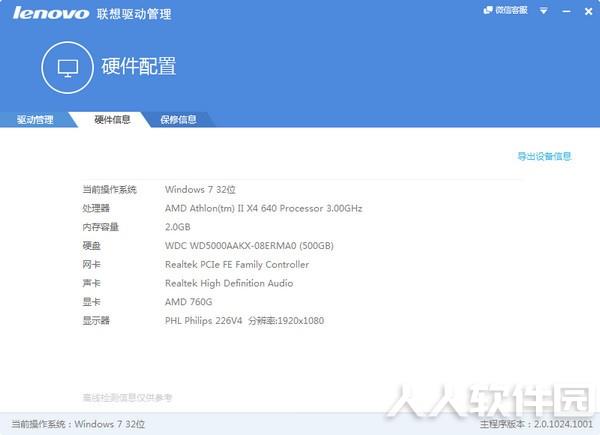The width and height of the screenshot is (600, 435).
Task: Click the 处理器 label
Action: tap(96, 208)
